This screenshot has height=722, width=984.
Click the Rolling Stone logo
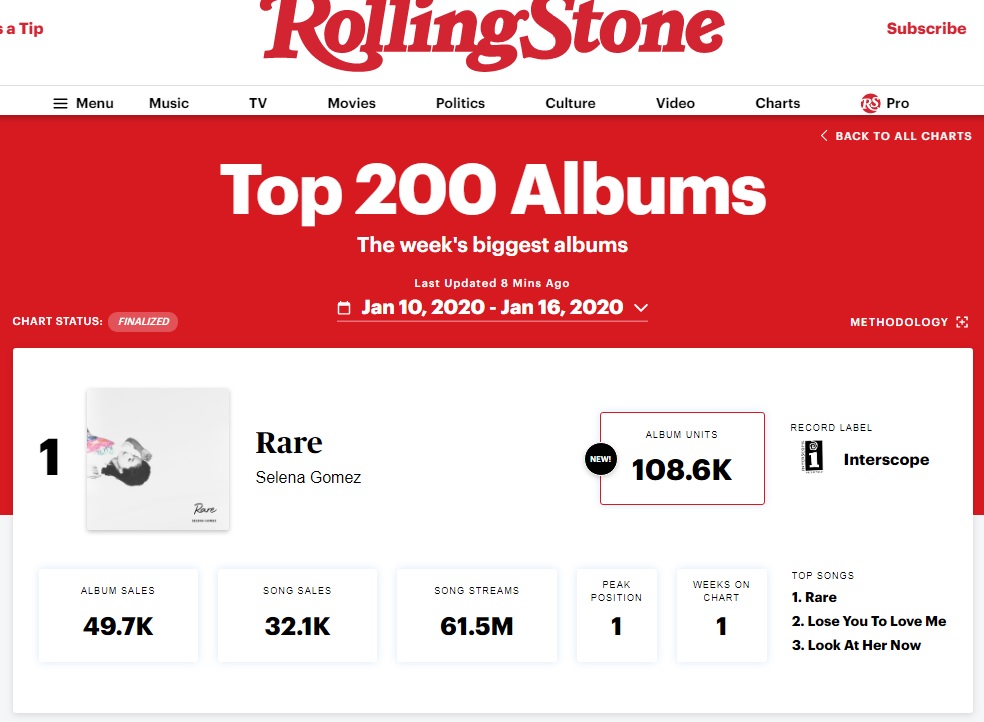(x=492, y=36)
